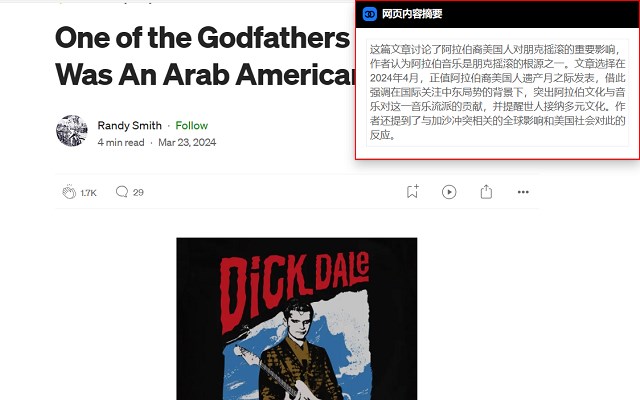
Task: Open the three-dot more options menu
Action: click(523, 192)
